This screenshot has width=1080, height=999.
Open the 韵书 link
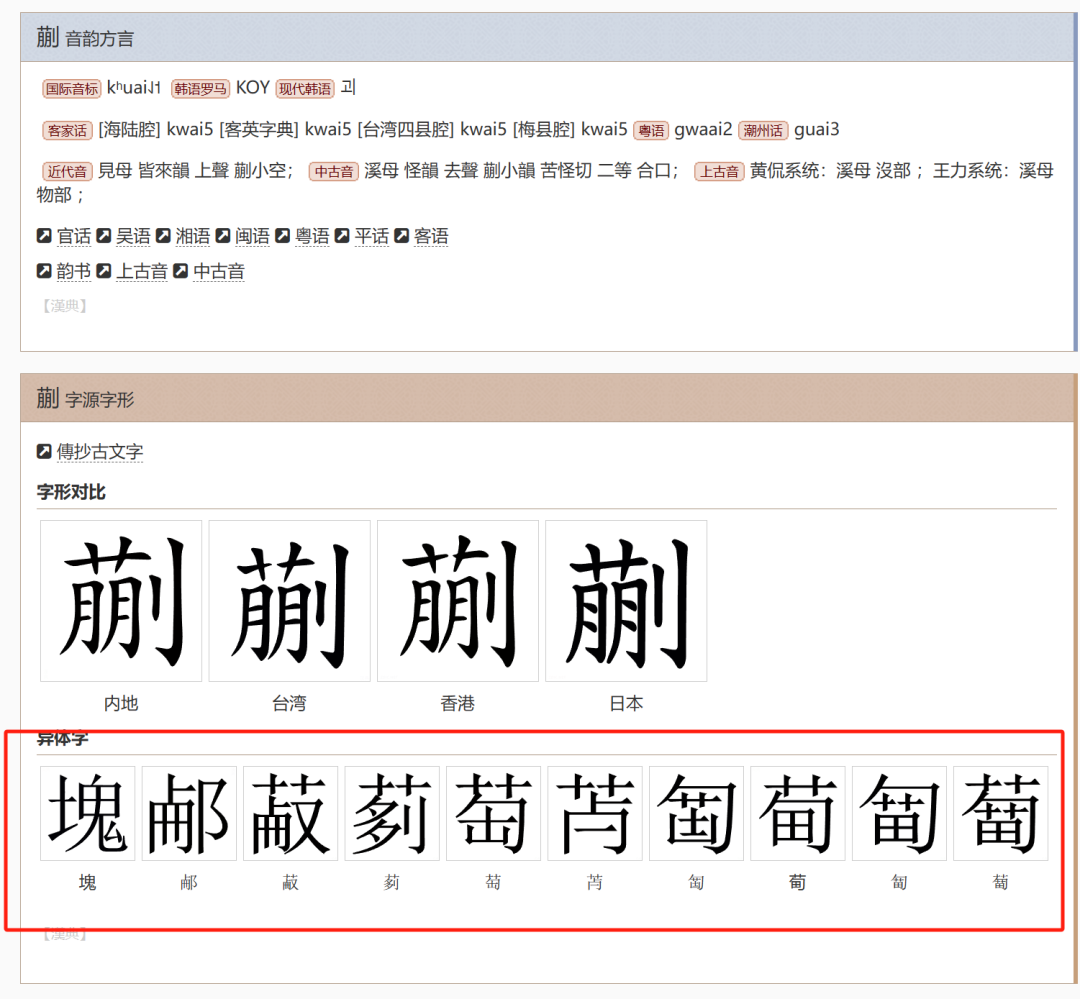tap(74, 271)
